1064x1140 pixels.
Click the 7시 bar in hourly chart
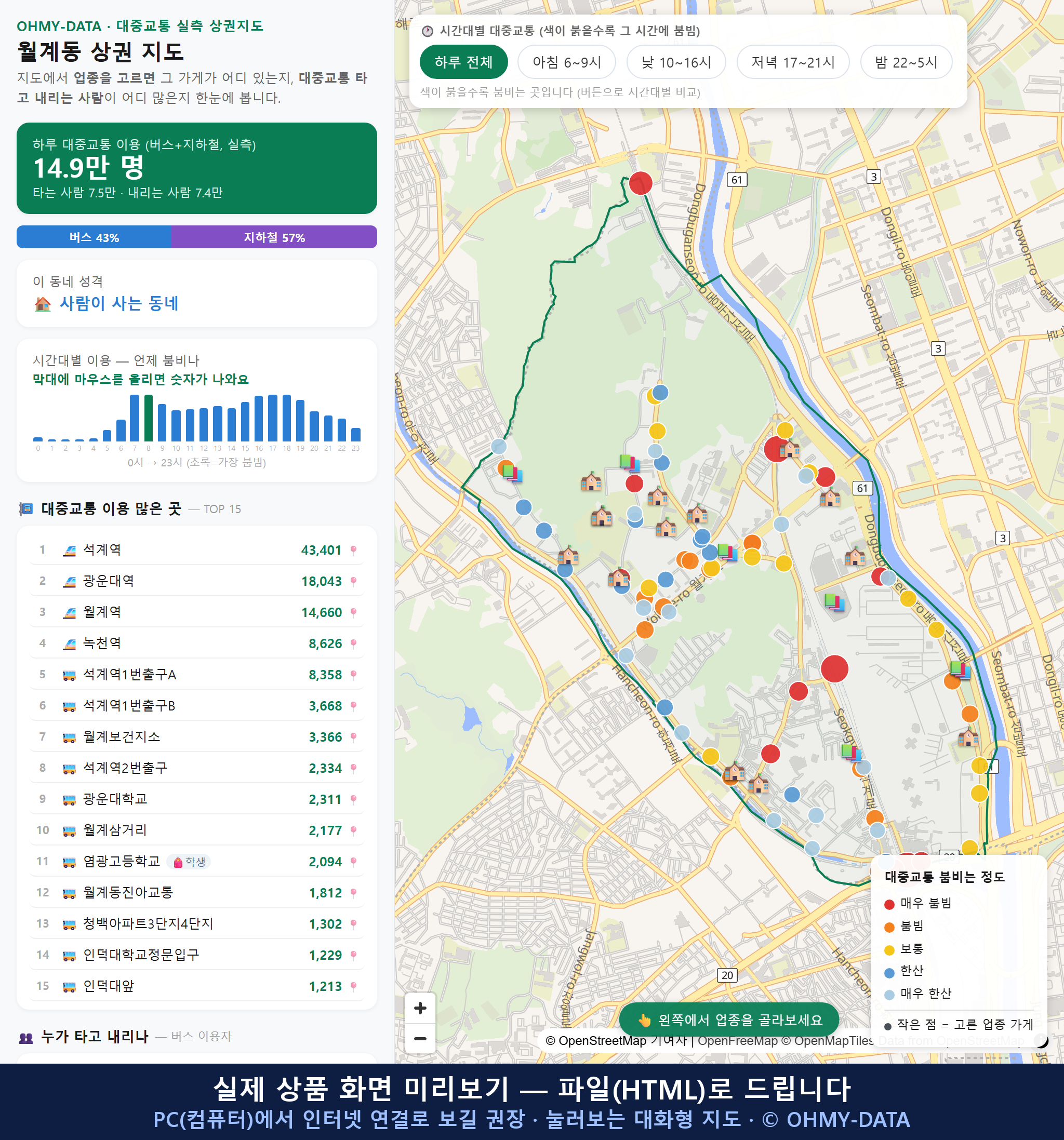click(x=135, y=418)
